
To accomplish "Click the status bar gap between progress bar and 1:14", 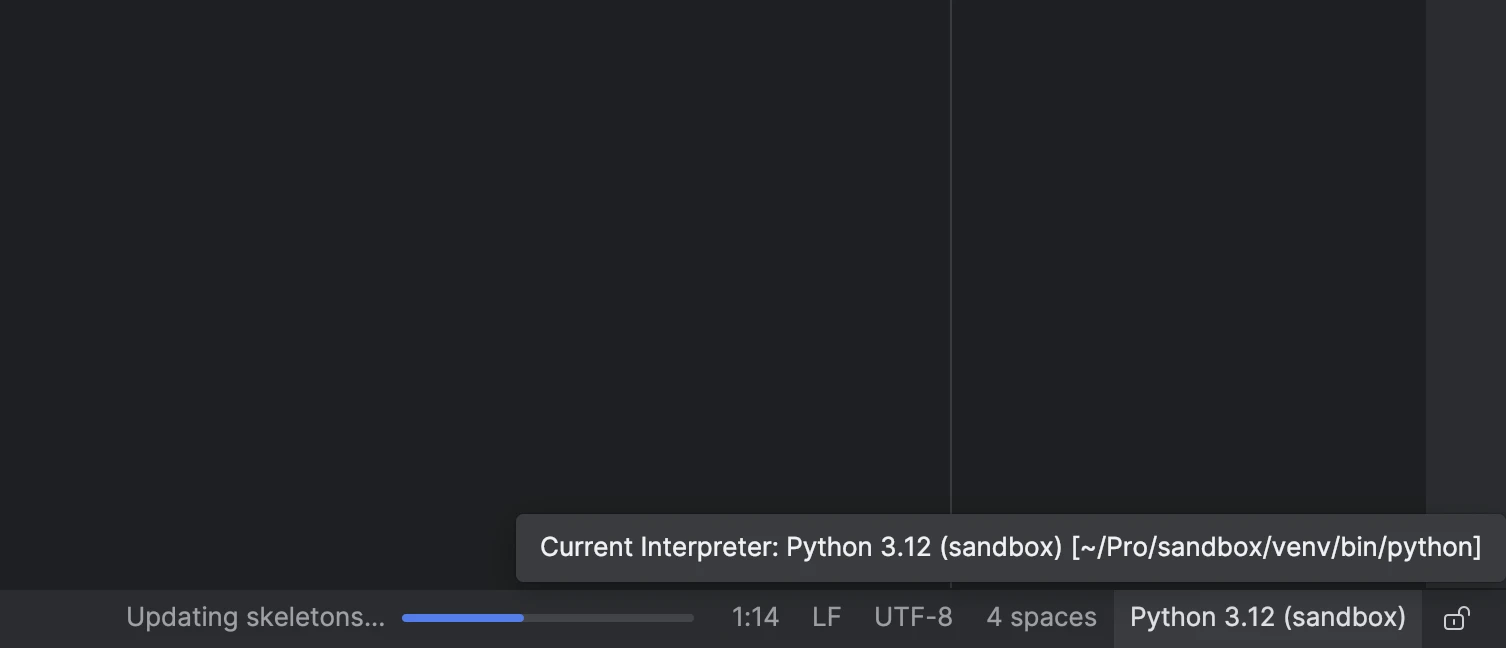I will tap(711, 618).
